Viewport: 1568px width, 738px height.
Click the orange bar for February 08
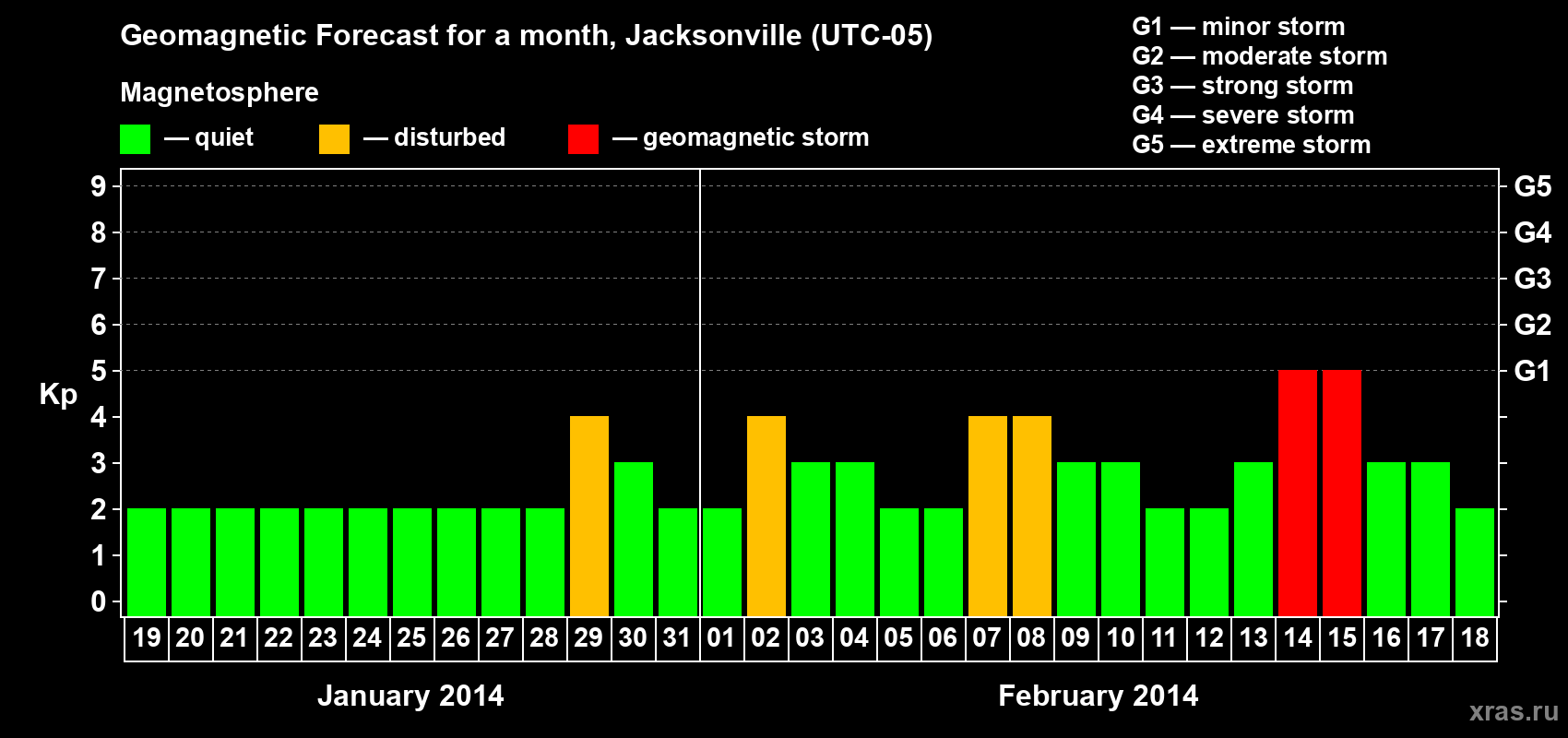(x=1032, y=516)
